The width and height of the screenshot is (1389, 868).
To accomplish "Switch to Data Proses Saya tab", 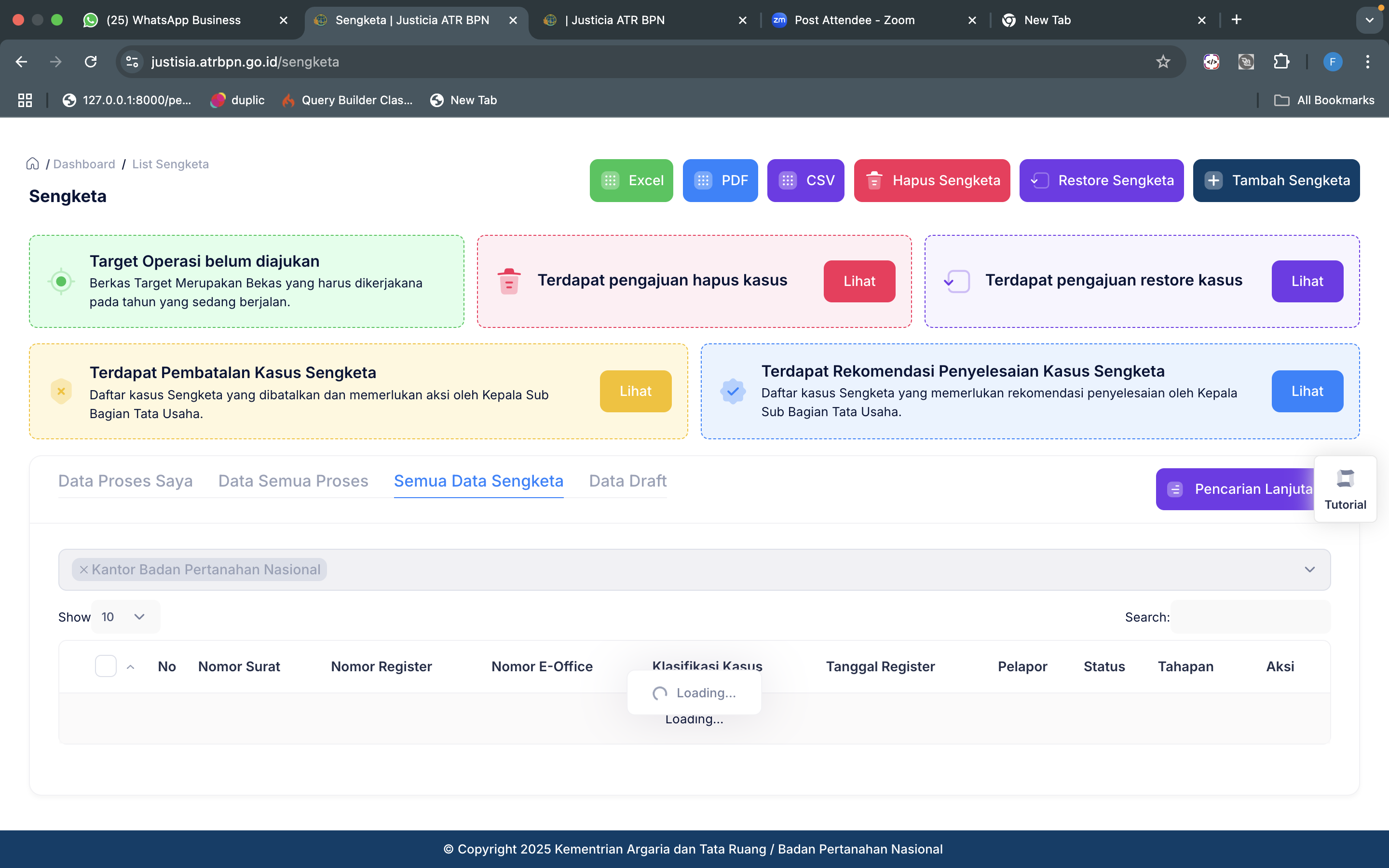I will (x=125, y=481).
